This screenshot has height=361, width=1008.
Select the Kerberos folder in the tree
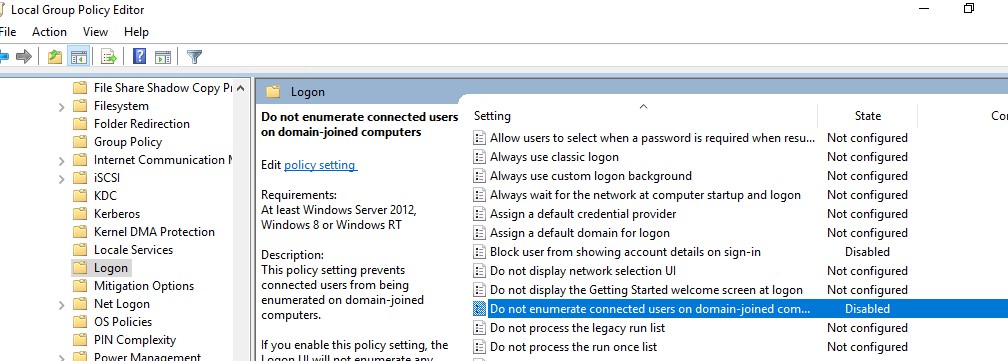pos(117,214)
